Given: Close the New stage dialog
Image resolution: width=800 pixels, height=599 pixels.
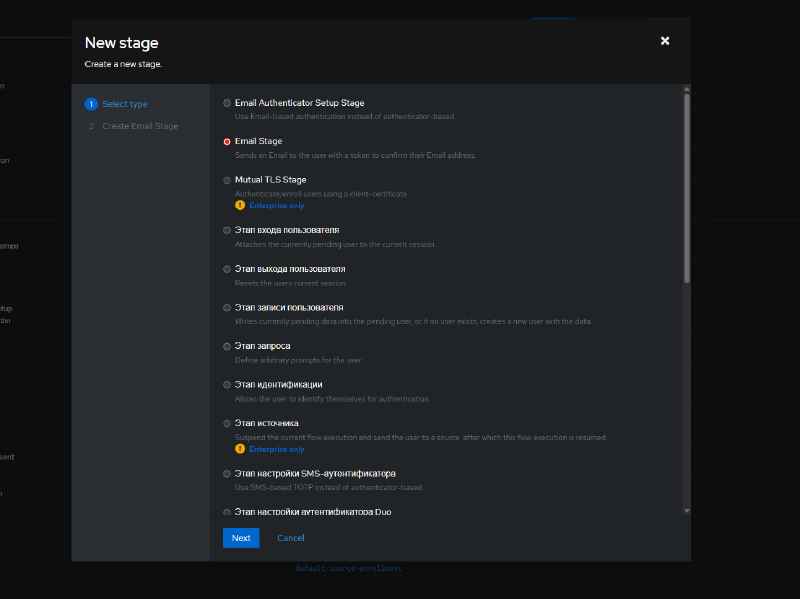Looking at the screenshot, I should [664, 41].
